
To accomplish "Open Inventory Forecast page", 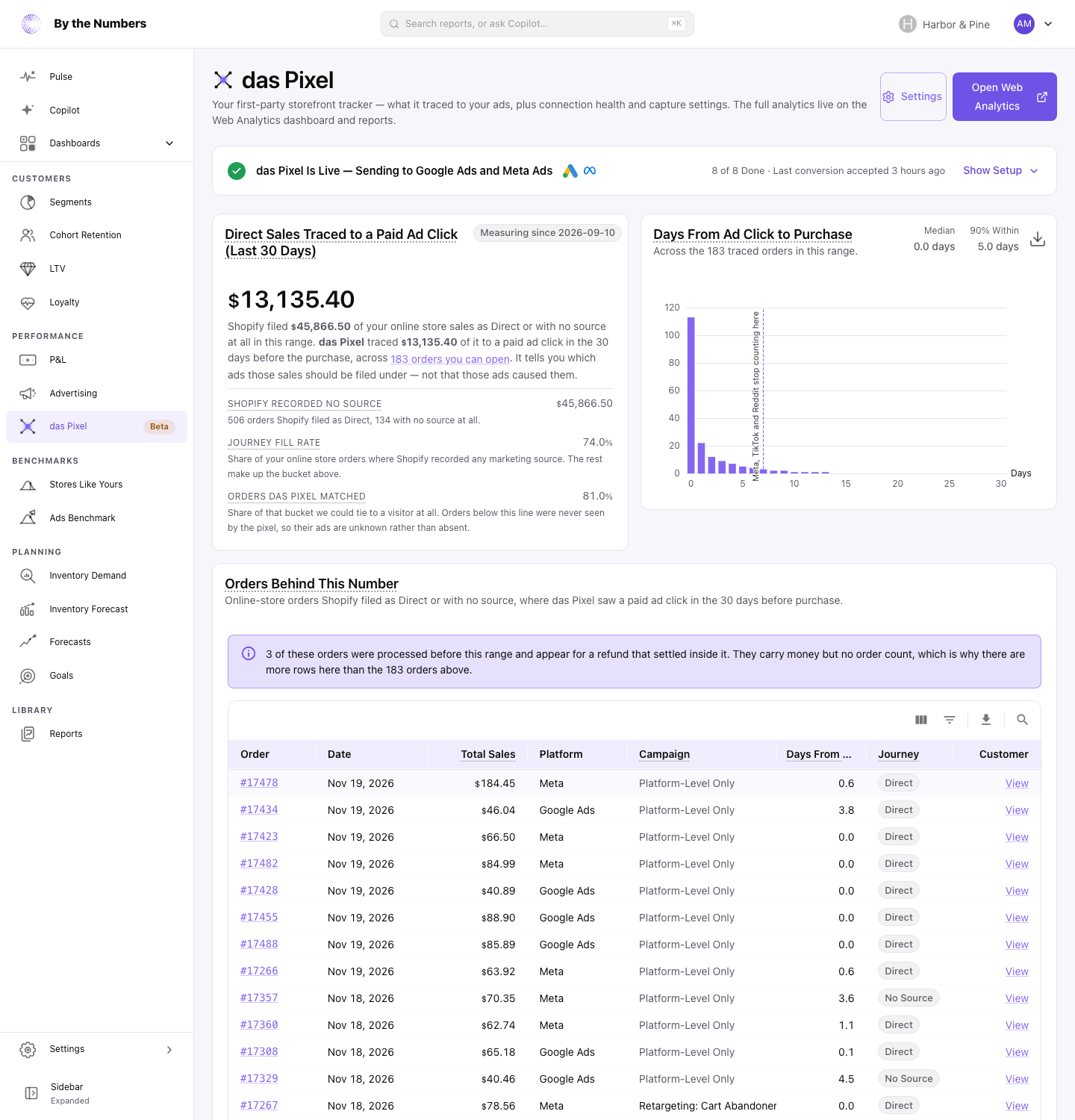I will pyautogui.click(x=97, y=609).
